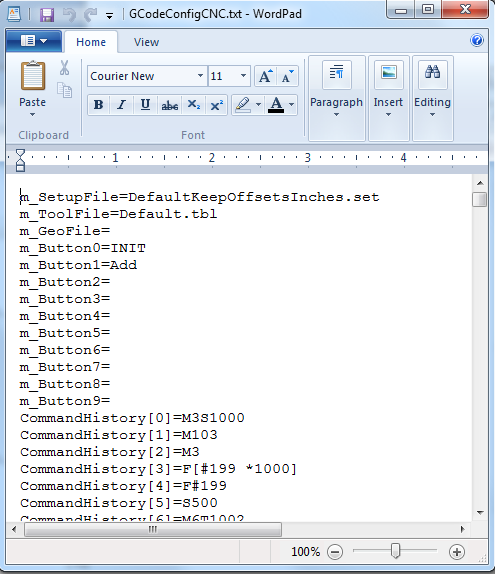Click the Grow font icon

(266, 76)
